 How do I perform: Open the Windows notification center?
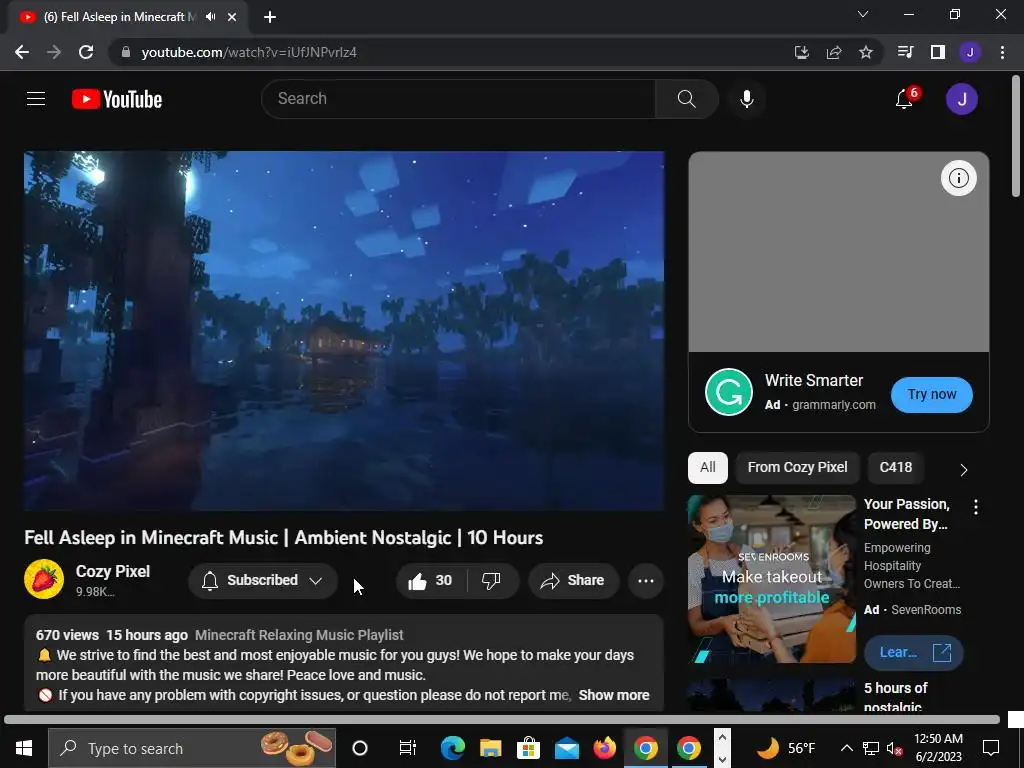pyautogui.click(x=991, y=748)
